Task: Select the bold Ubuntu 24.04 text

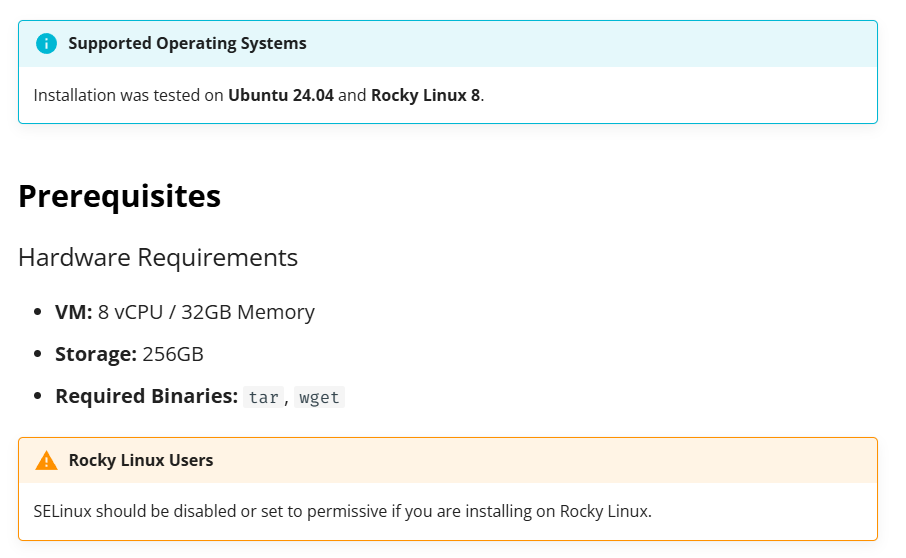Action: click(280, 96)
